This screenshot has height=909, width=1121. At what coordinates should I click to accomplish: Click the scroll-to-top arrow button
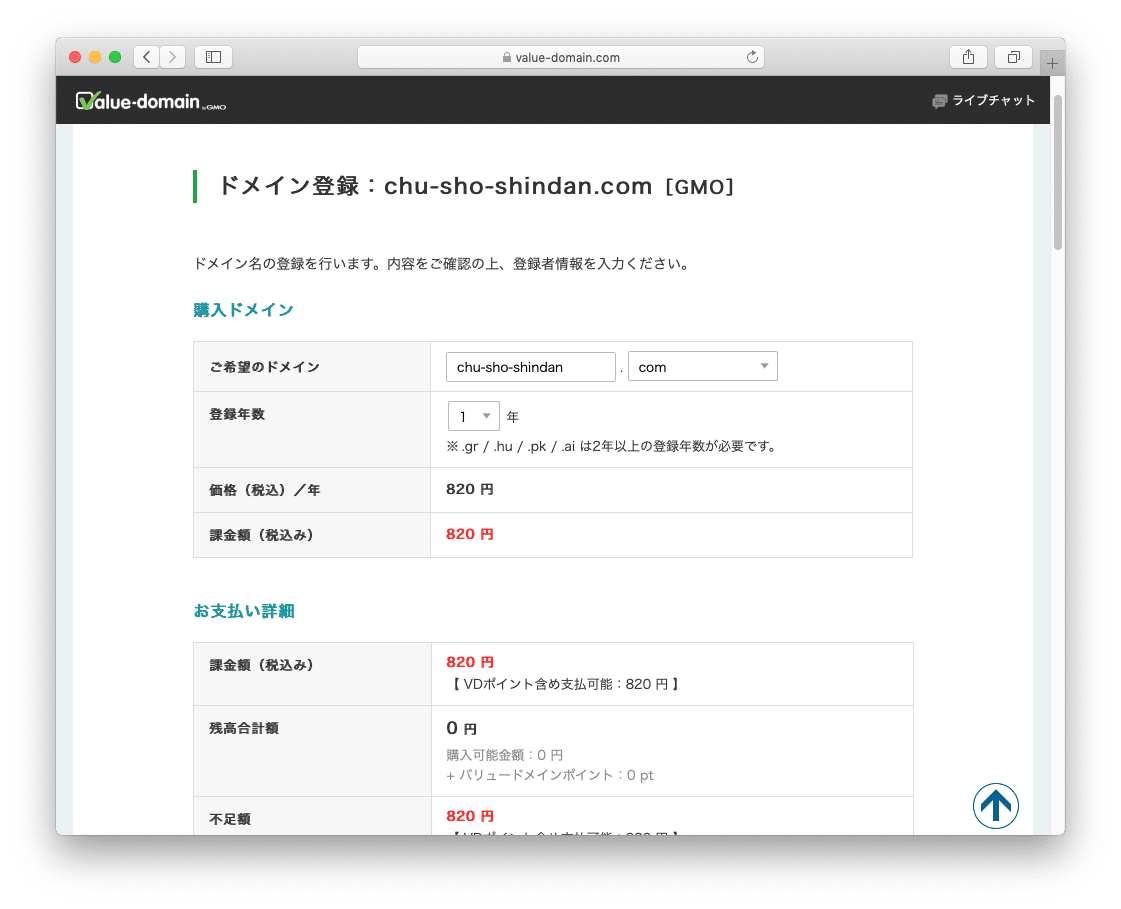click(x=996, y=806)
